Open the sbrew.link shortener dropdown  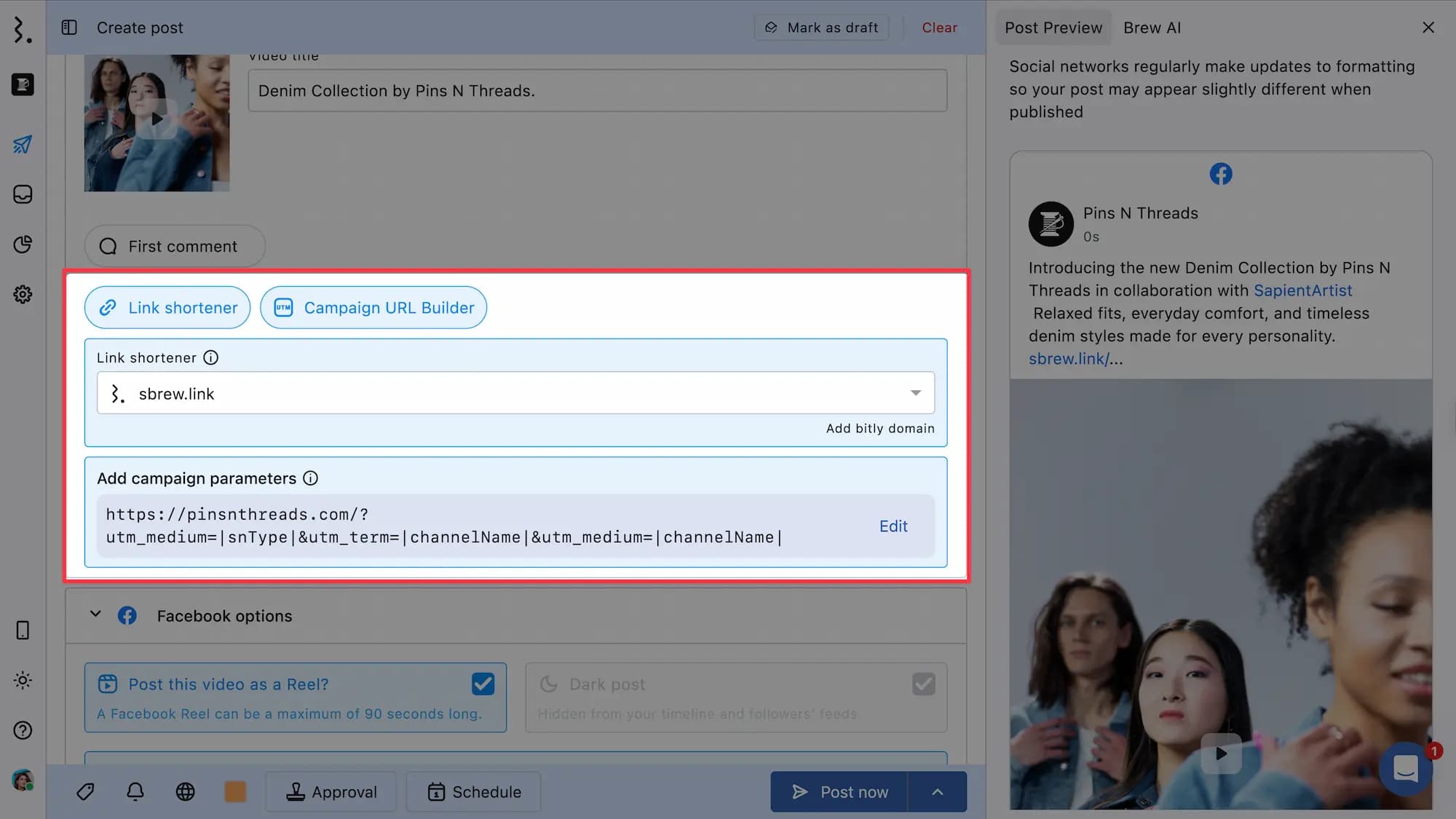tap(515, 393)
